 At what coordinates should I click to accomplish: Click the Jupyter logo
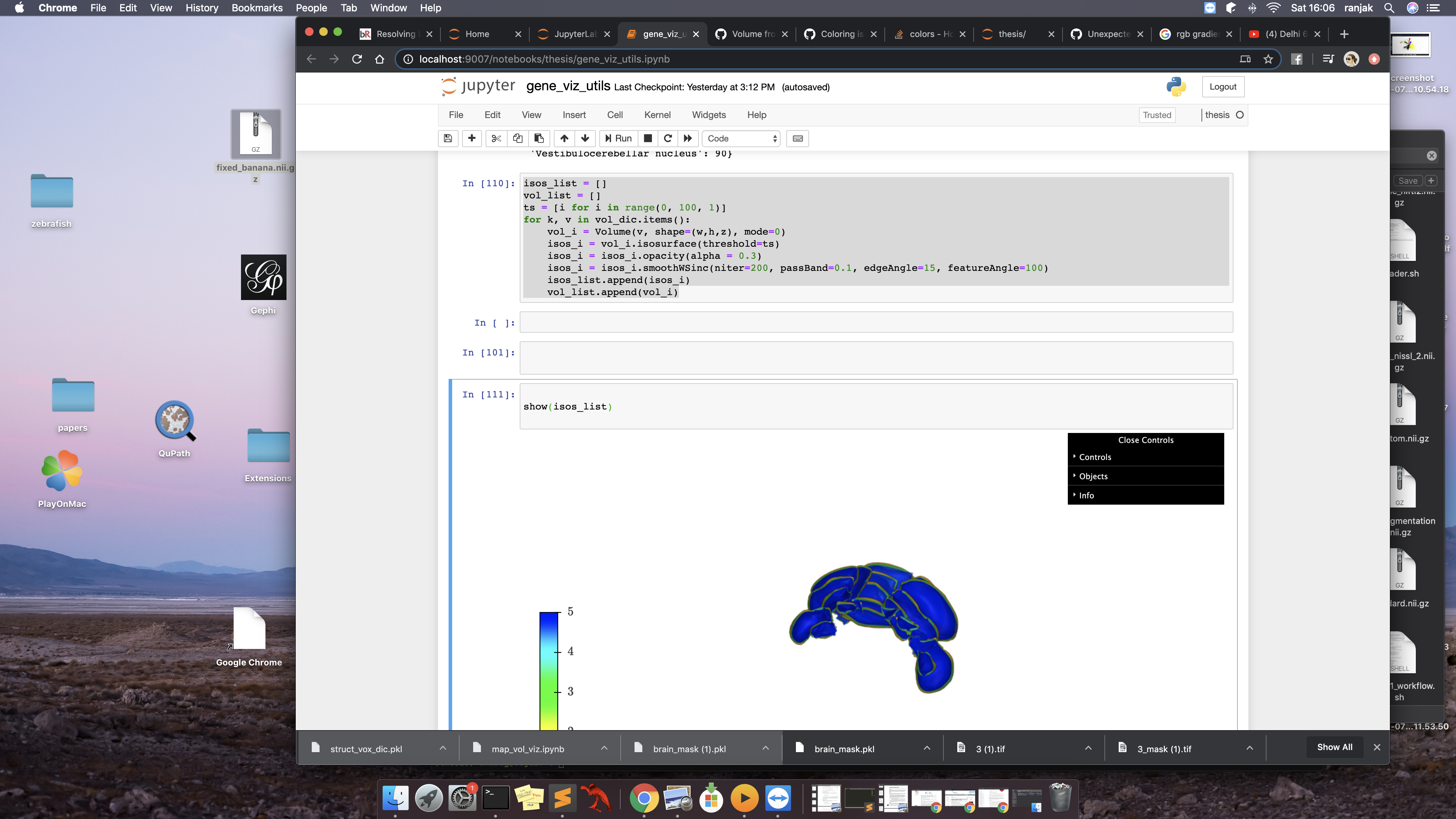click(x=478, y=86)
